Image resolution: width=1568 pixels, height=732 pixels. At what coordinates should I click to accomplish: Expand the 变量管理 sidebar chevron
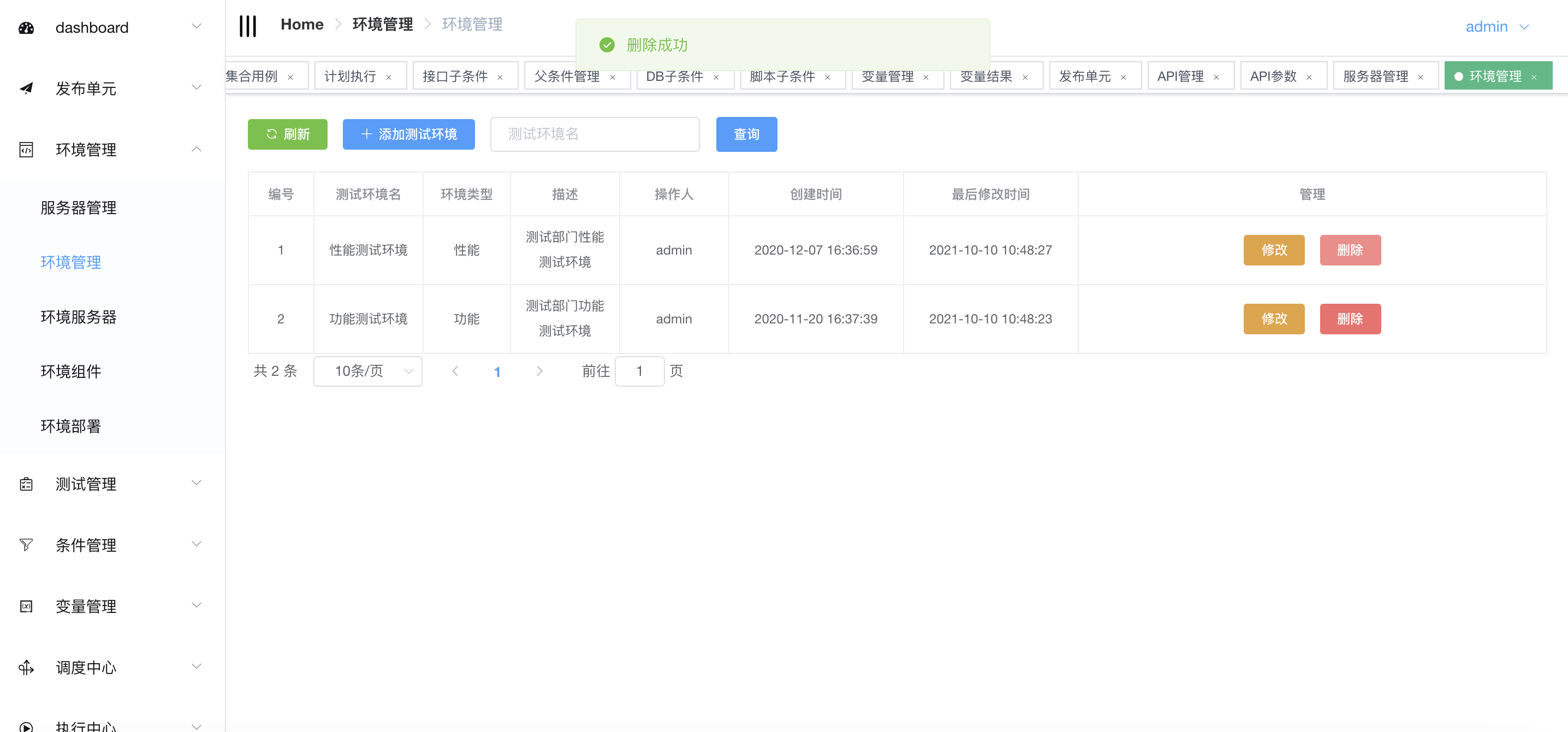(x=196, y=605)
